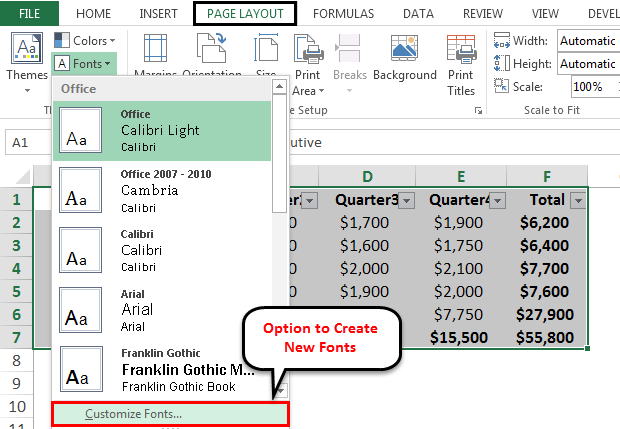
Task: Set the Width scale-to-fit box
Action: tap(588, 41)
